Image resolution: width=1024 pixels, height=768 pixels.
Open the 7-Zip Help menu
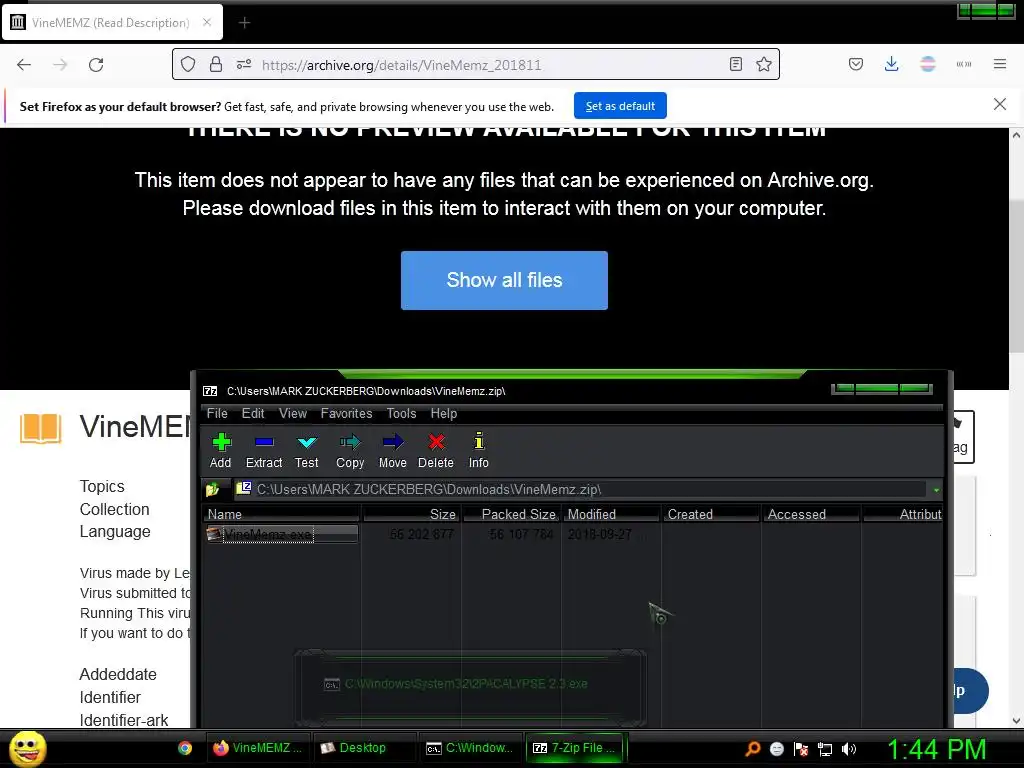[443, 413]
